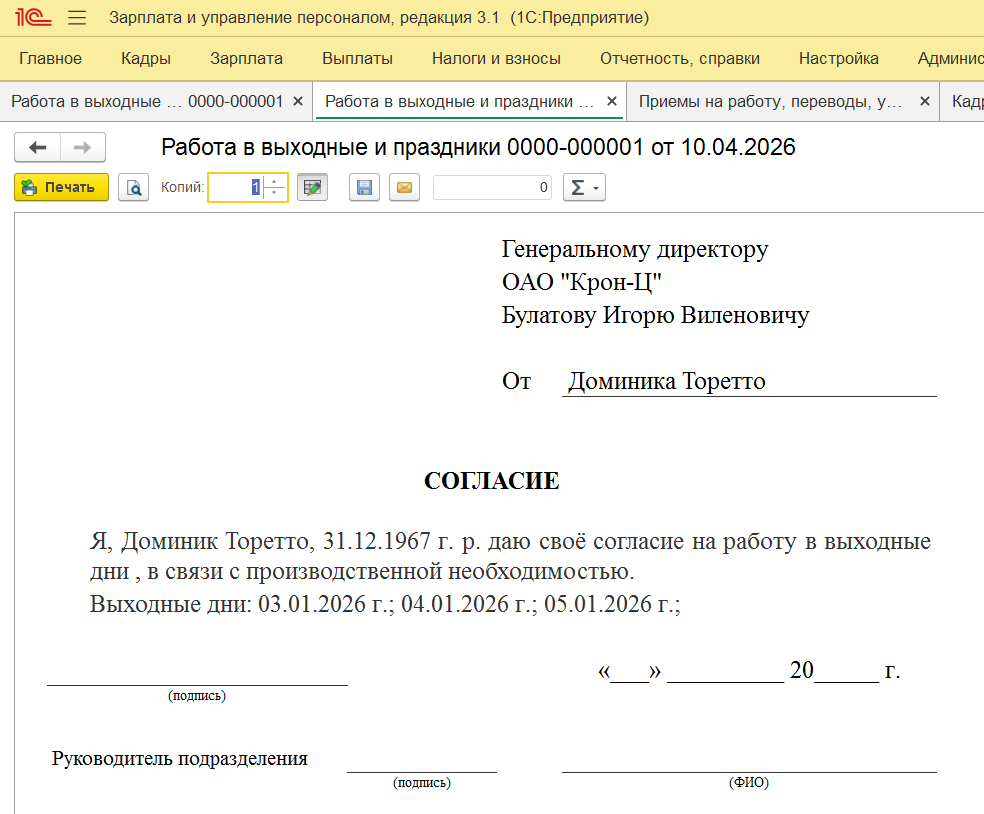Open the sigma sum dropdown
Viewport: 984px width, 814px height.
pyautogui.click(x=584, y=187)
